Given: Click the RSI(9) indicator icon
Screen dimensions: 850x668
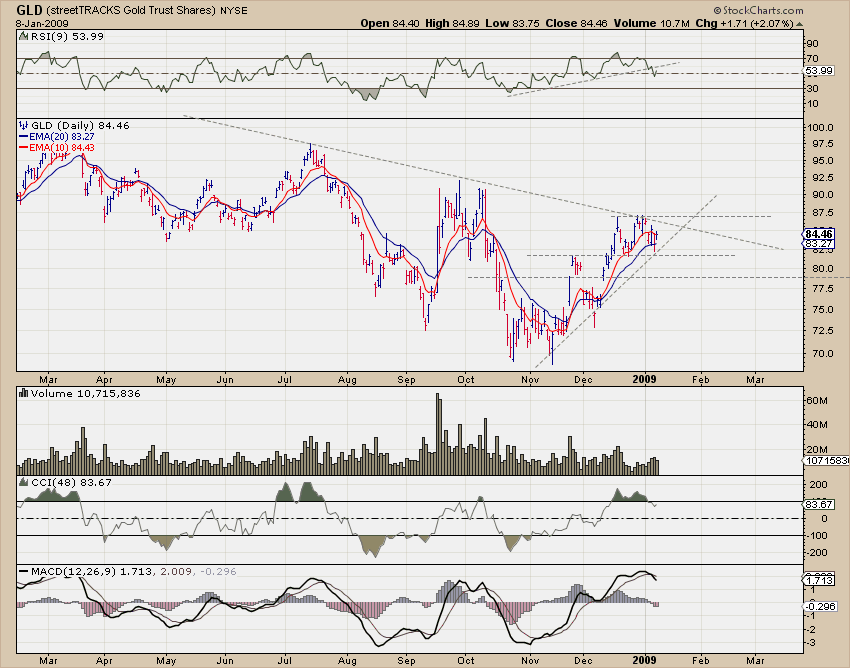Looking at the screenshot, I should pos(23,36).
